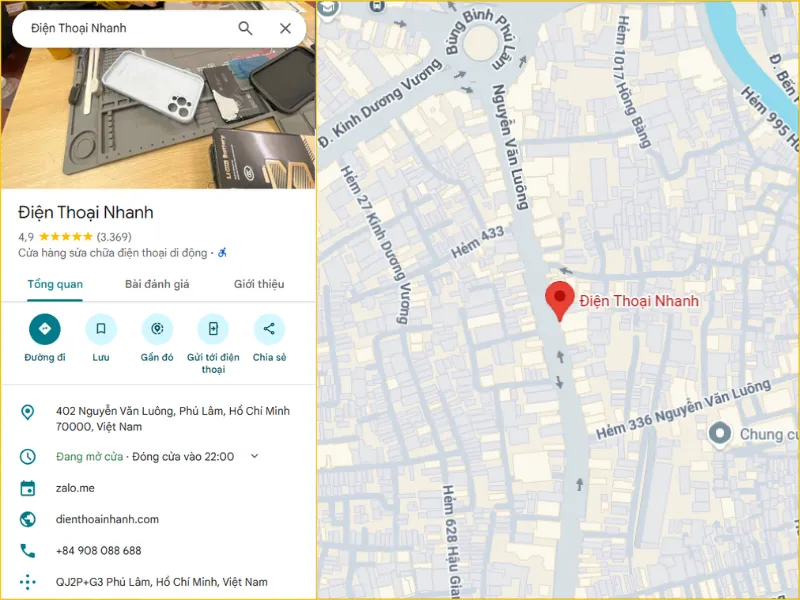Screen dimensions: 800x600
Task: Click the plus code QJ2P+G3 Phú Lâm
Action: (161, 582)
